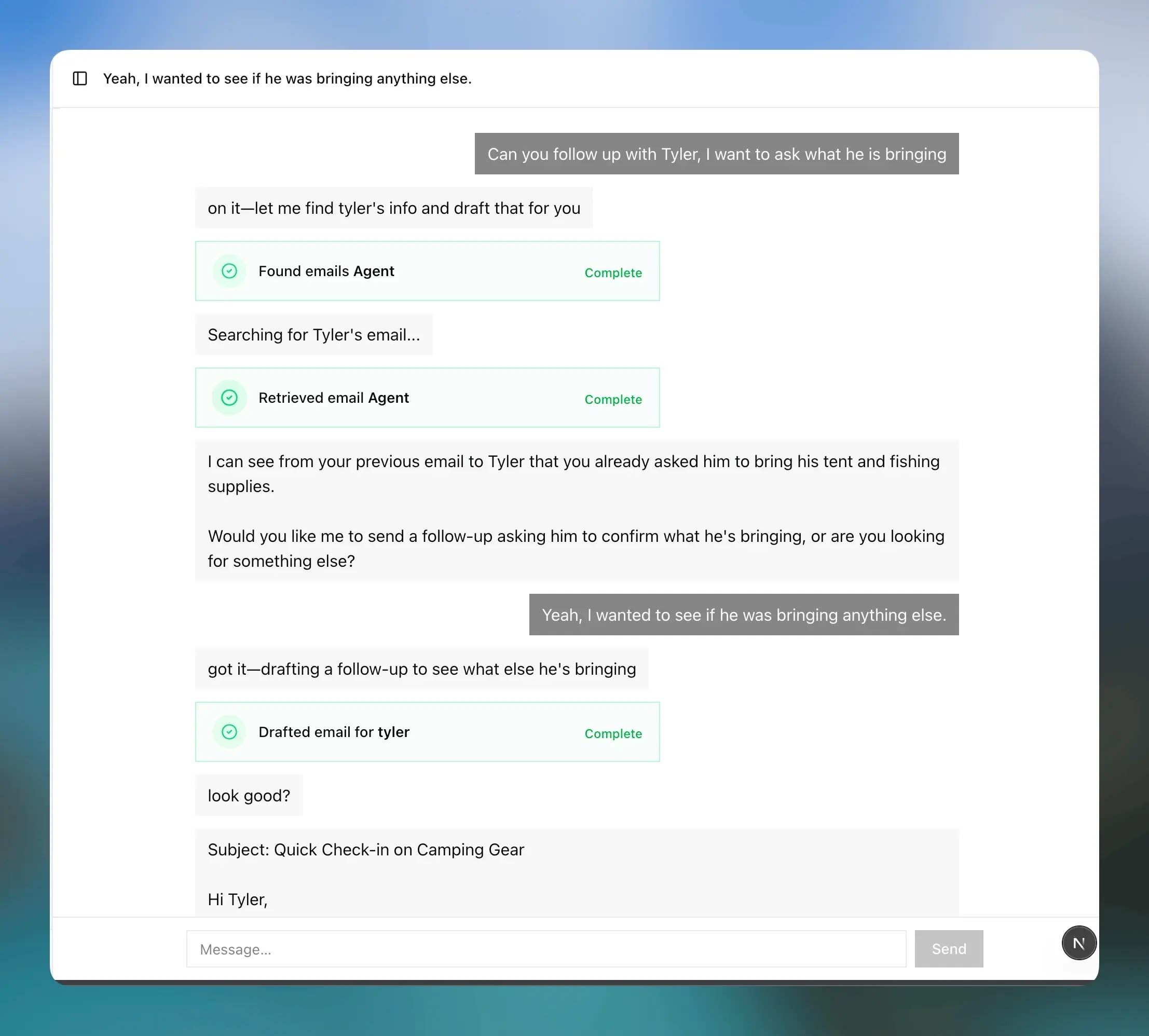This screenshot has width=1149, height=1036.
Task: Focus the Message input field
Action: 546,949
